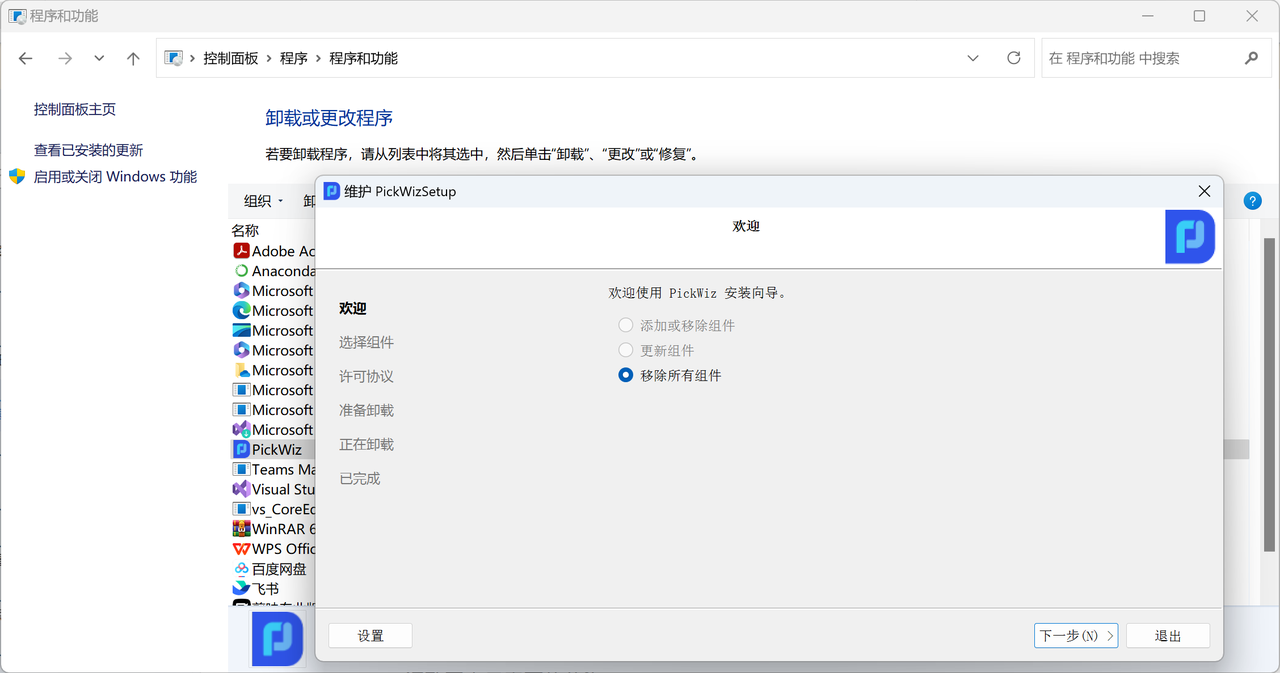Click the WinRAR icon in list
Image resolution: width=1280 pixels, height=673 pixels.
[x=241, y=529]
